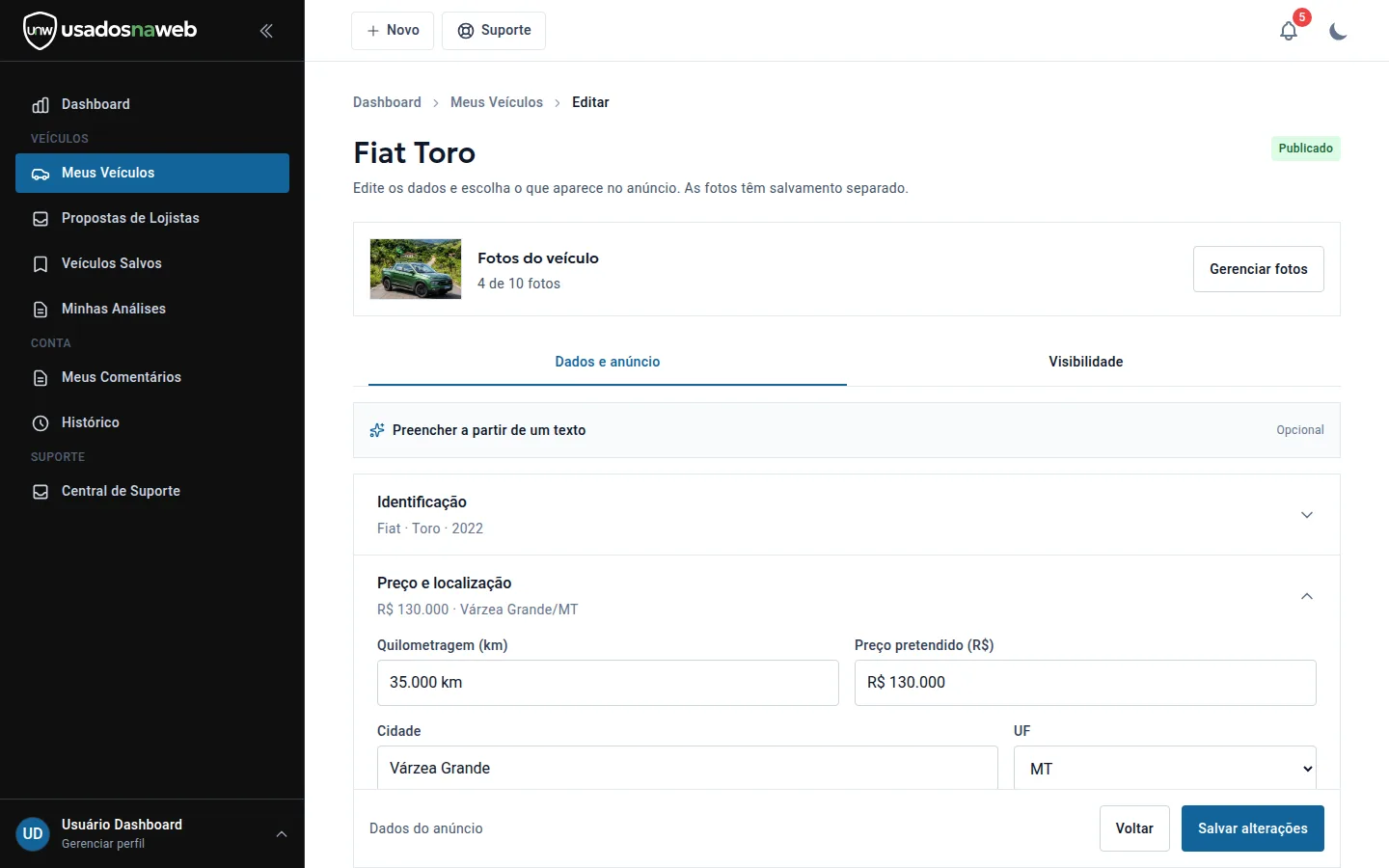Image resolution: width=1389 pixels, height=868 pixels.
Task: Click the Opcional label text
Action: point(1300,430)
